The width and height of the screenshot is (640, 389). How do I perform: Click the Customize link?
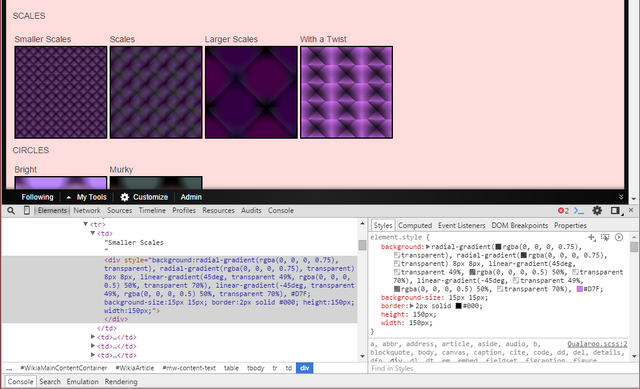tap(150, 197)
